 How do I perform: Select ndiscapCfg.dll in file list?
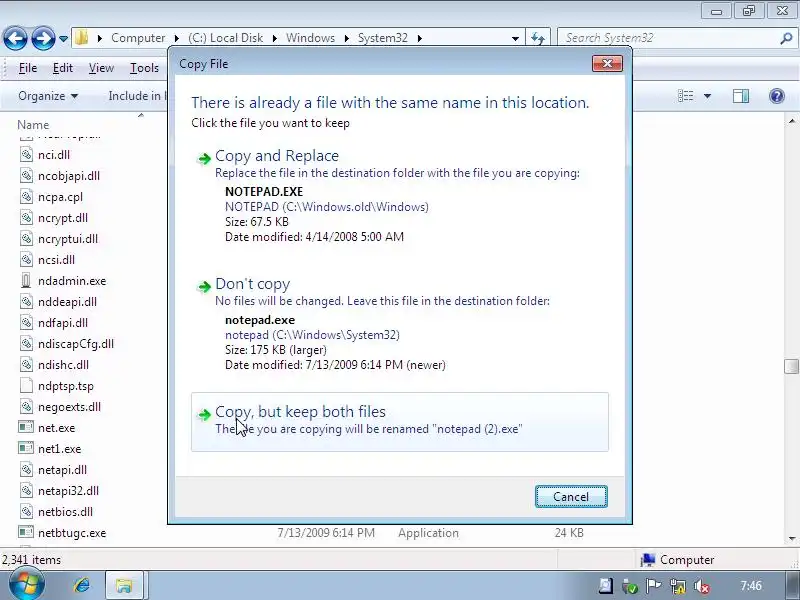tap(76, 344)
